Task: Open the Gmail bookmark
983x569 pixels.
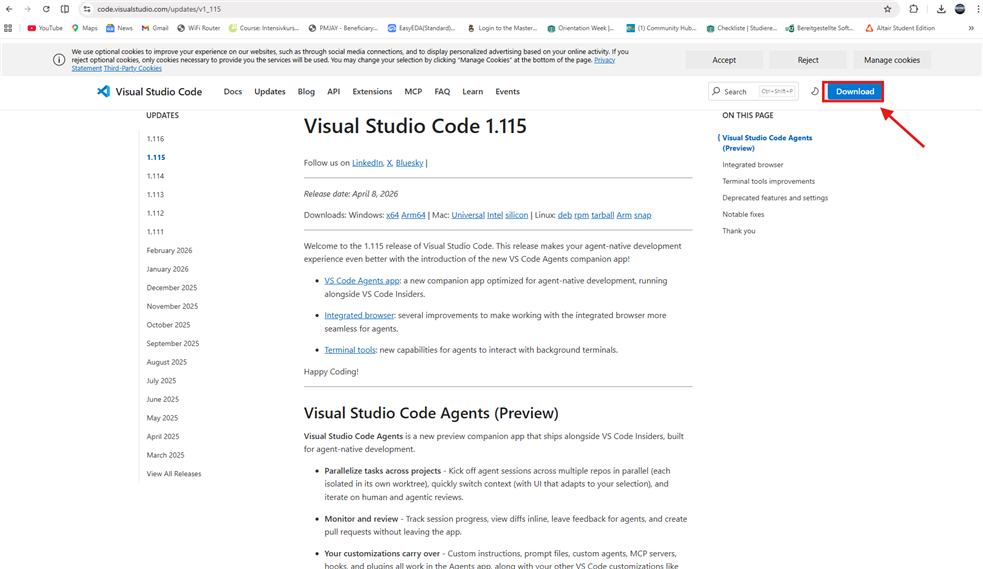Action: (155, 28)
